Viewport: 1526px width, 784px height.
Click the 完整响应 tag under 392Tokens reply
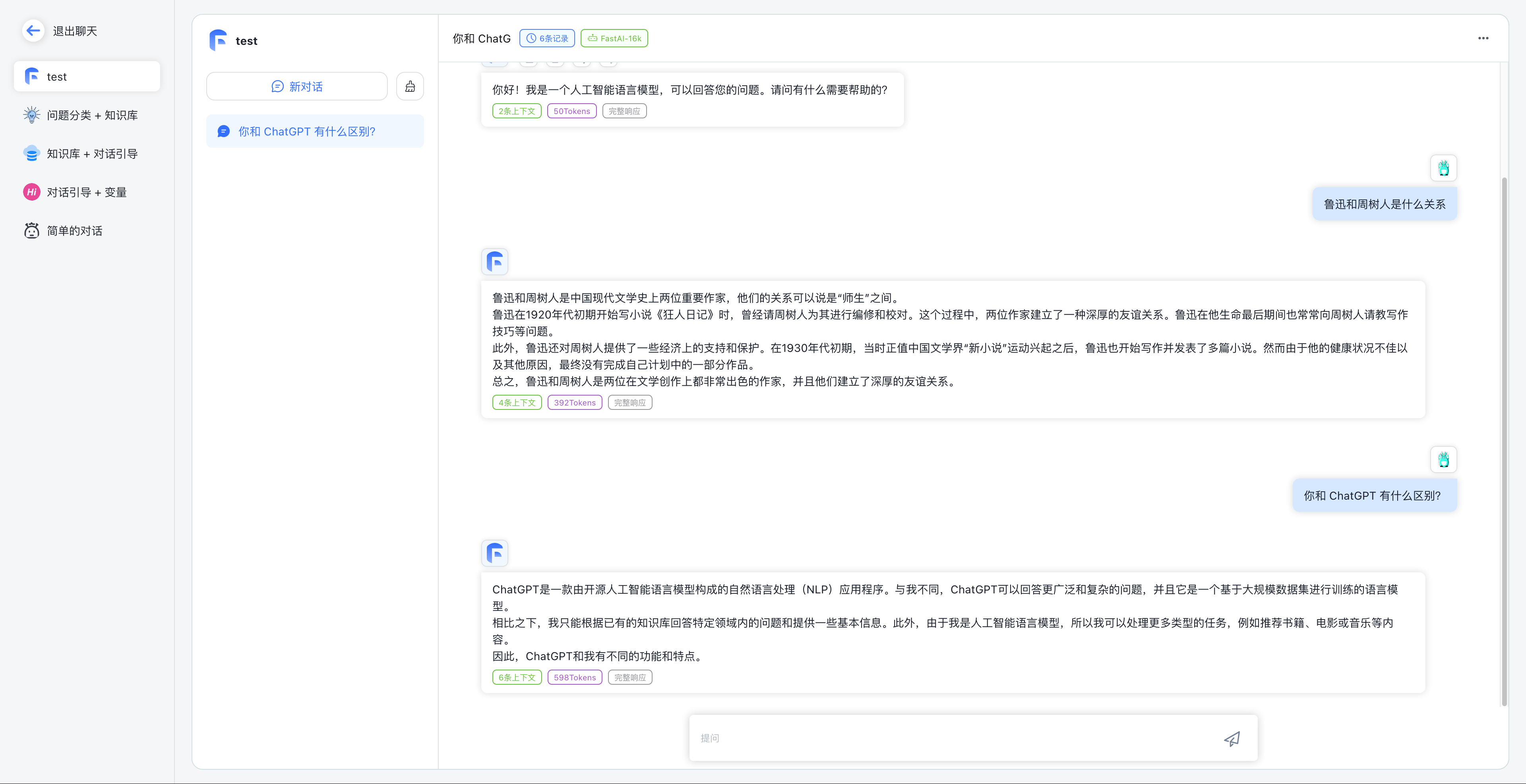[x=630, y=403]
